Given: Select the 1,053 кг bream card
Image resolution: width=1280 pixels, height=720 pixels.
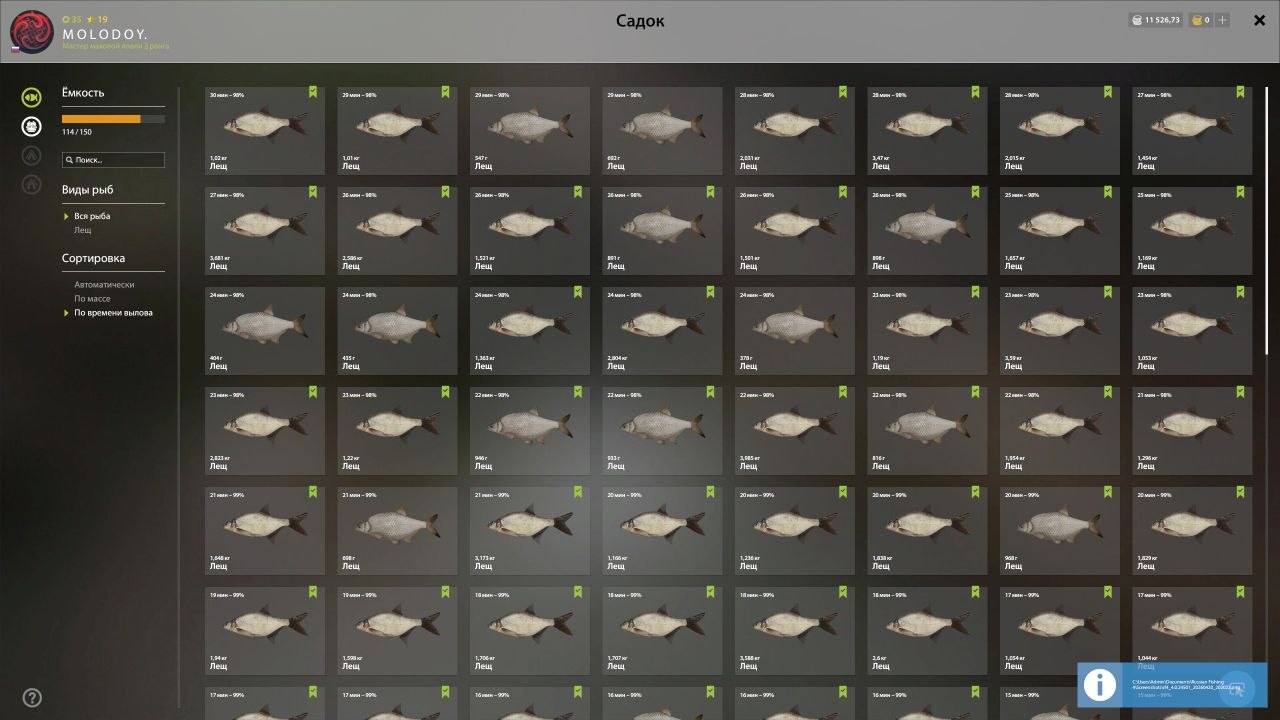Looking at the screenshot, I should click(1192, 331).
